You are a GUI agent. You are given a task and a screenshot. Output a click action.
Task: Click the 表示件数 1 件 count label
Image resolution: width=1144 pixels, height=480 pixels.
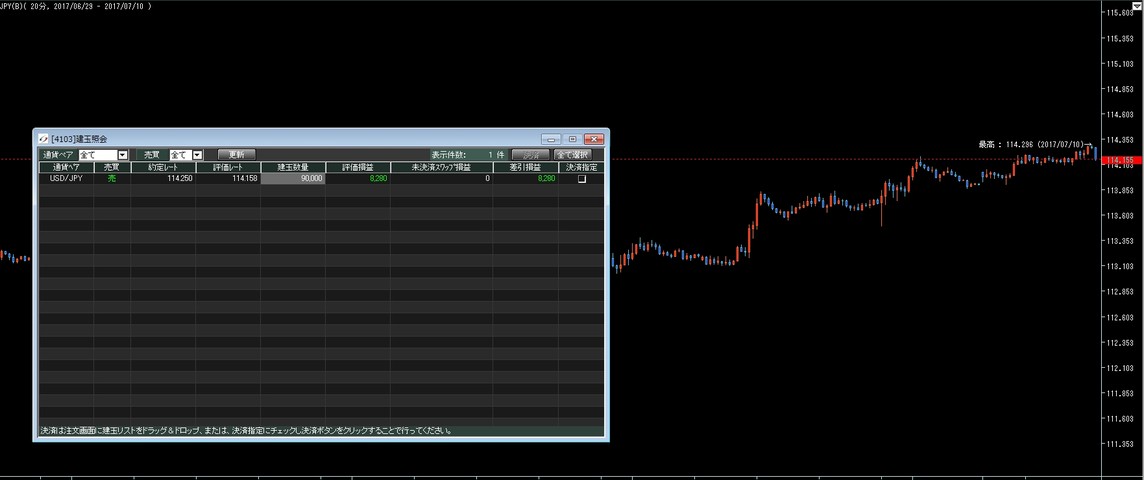coord(468,155)
